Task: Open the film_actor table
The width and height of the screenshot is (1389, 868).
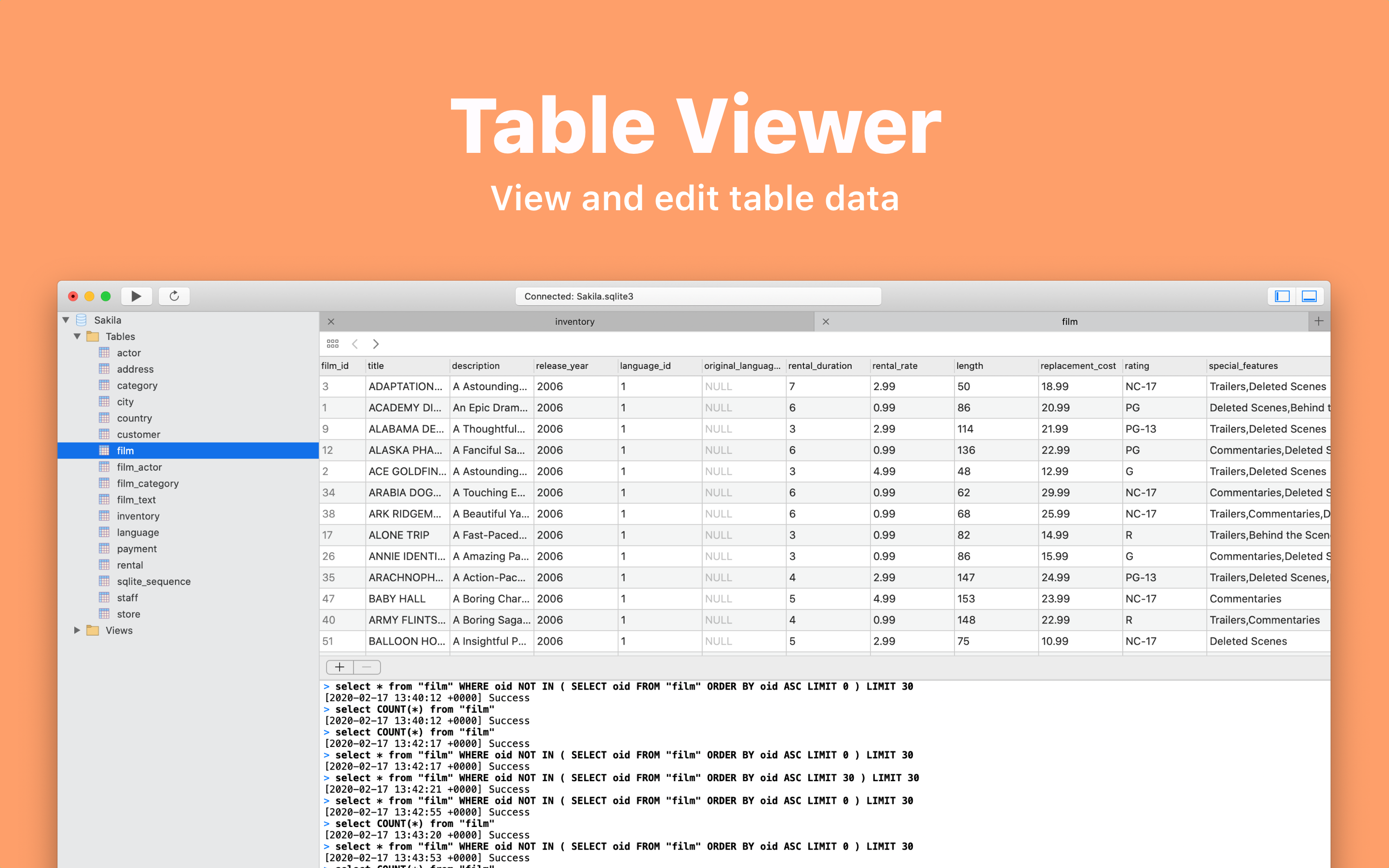Action: 139,467
